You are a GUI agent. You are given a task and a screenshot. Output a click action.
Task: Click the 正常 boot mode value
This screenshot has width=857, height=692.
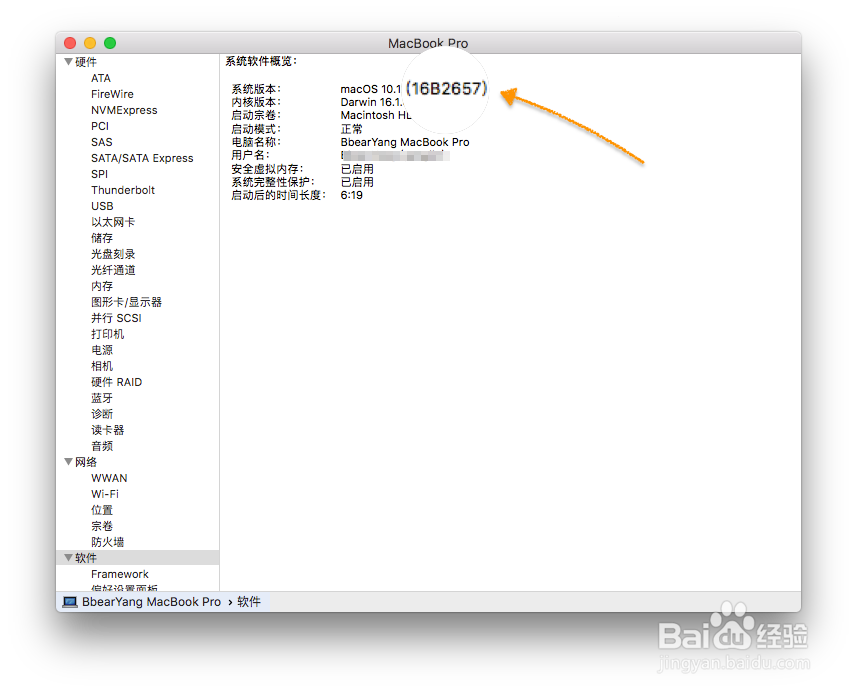click(351, 129)
